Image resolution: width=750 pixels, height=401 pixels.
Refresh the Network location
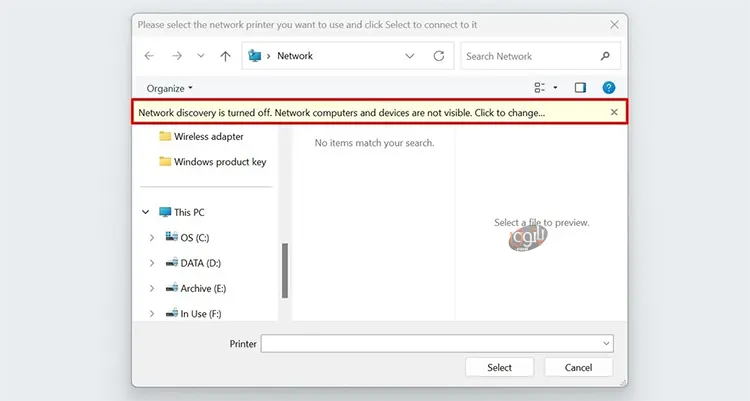(438, 56)
